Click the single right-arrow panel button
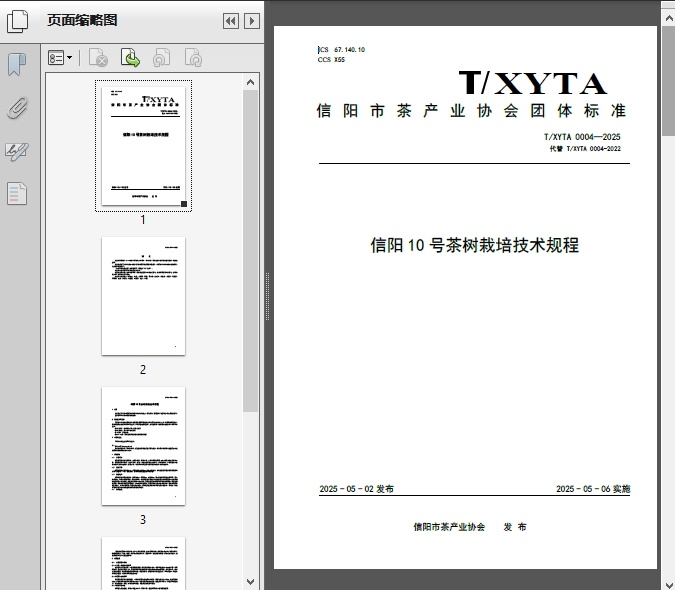 tap(252, 20)
